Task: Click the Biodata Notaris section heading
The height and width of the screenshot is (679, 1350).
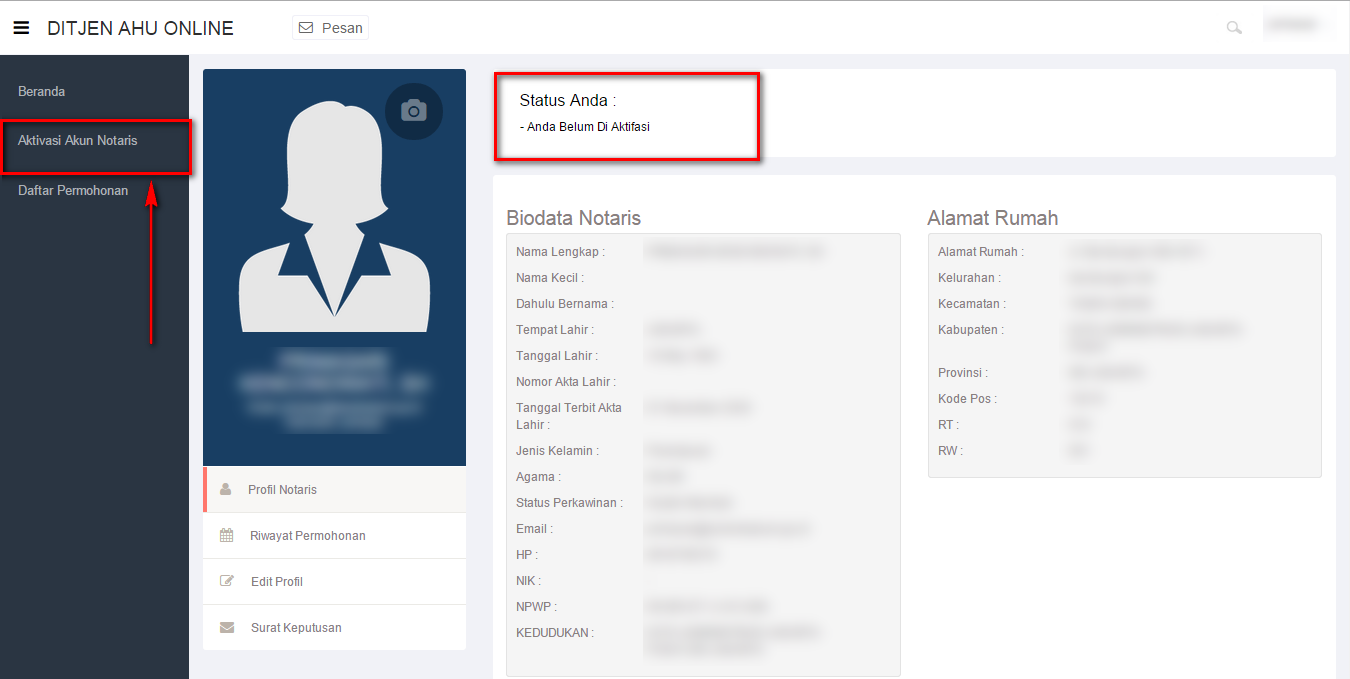Action: click(573, 218)
